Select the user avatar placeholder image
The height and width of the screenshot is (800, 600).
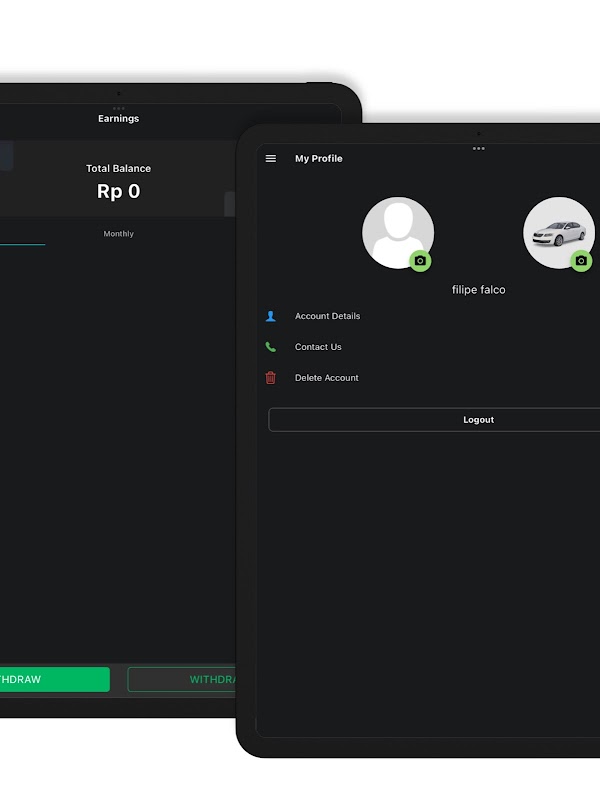click(x=398, y=233)
